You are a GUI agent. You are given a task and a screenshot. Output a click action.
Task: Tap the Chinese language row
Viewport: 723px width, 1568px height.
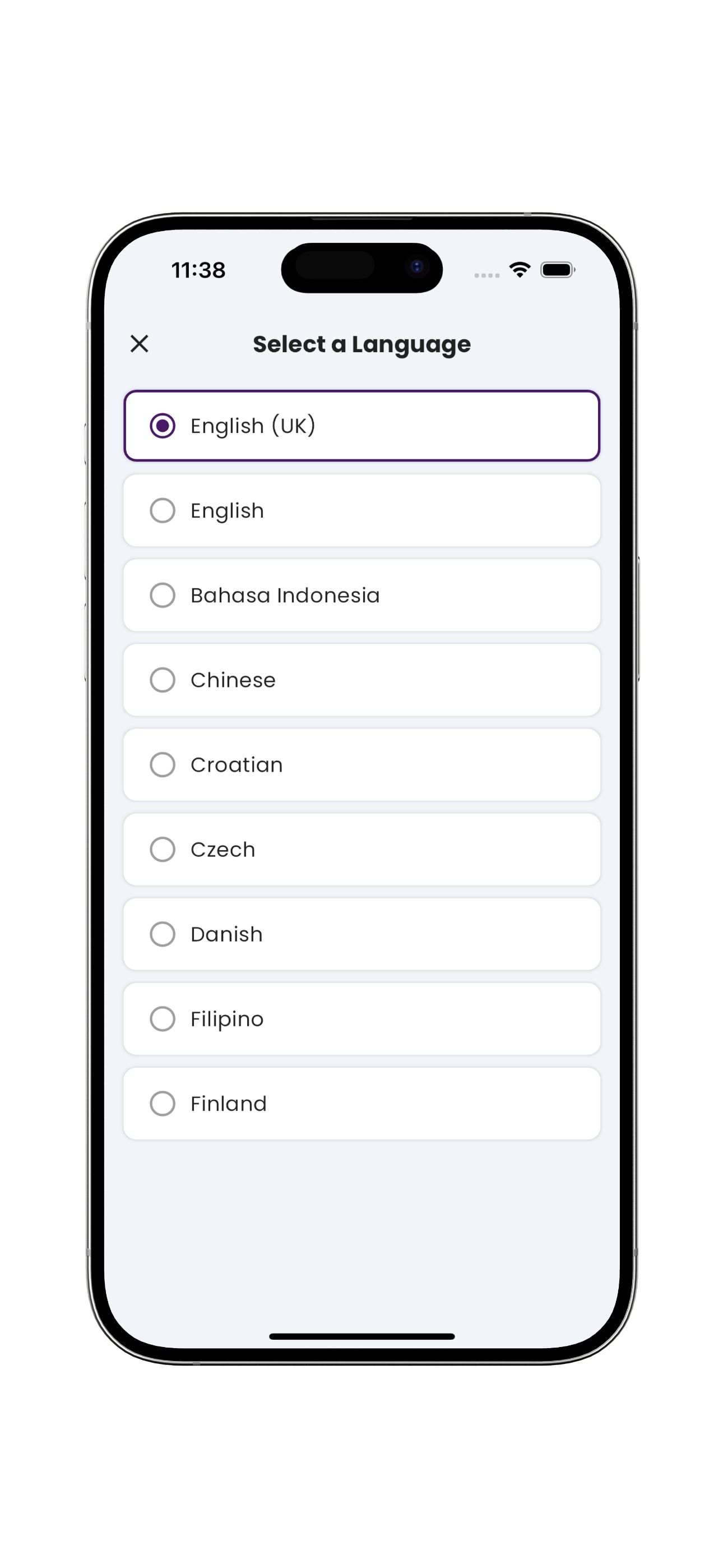click(x=361, y=679)
